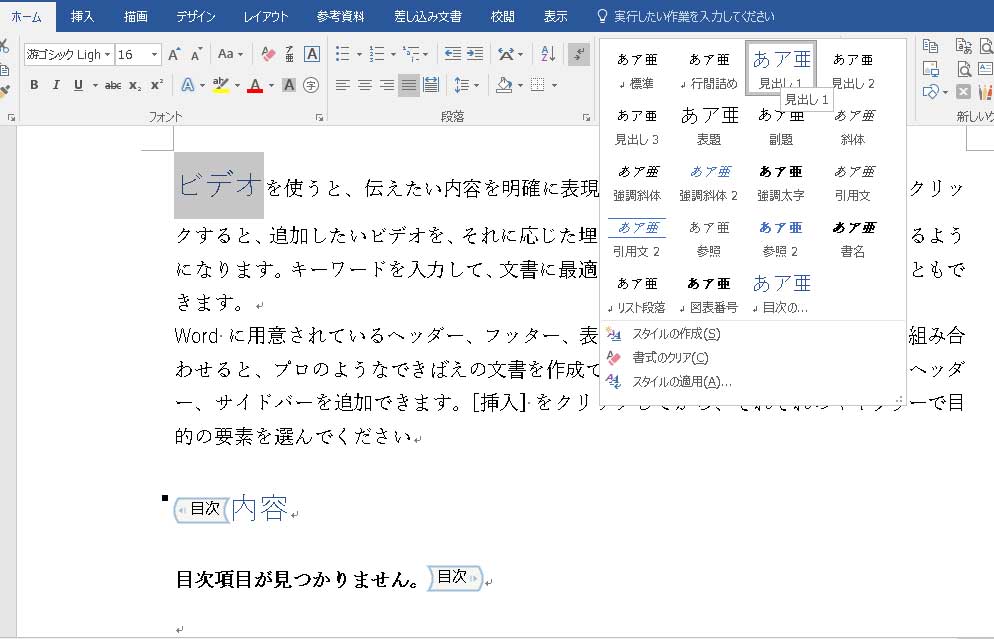
Task: Toggle italic formatting
Action: pos(56,85)
